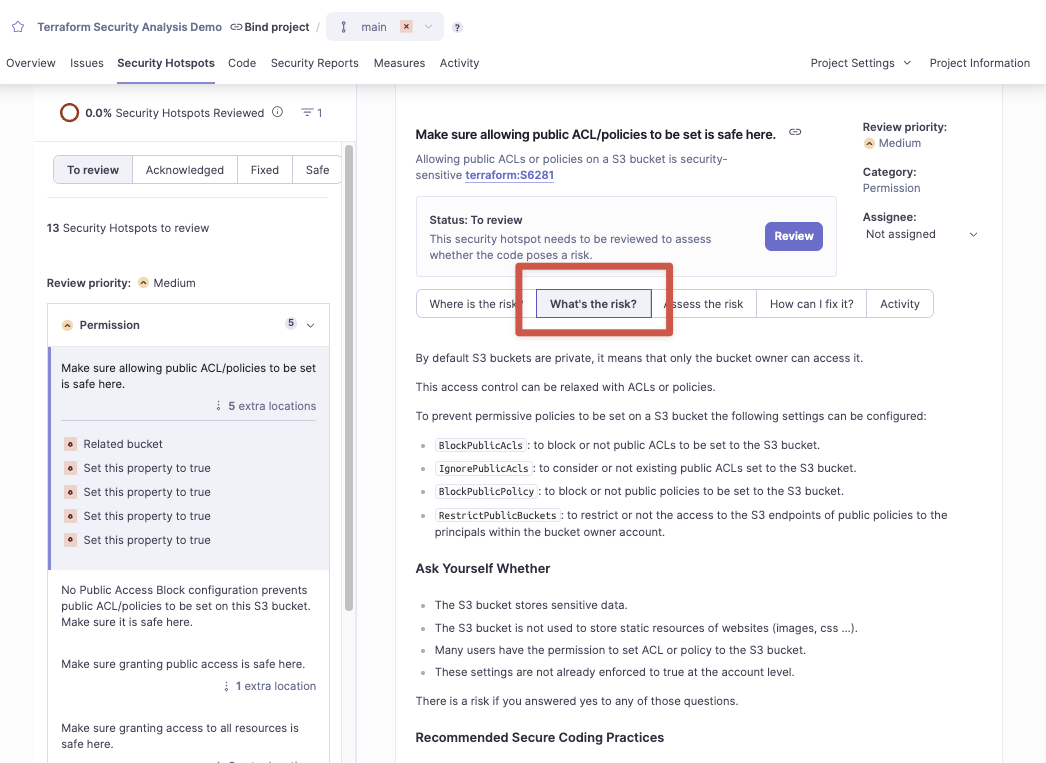
Task: Select the Safe status filter
Action: tap(318, 170)
